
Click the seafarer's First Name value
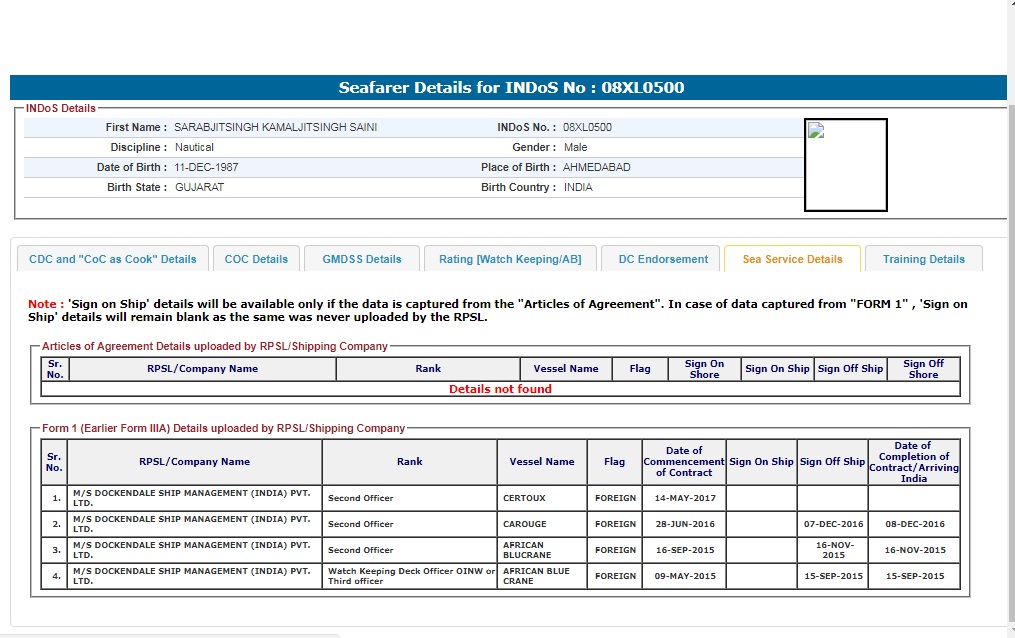click(275, 128)
